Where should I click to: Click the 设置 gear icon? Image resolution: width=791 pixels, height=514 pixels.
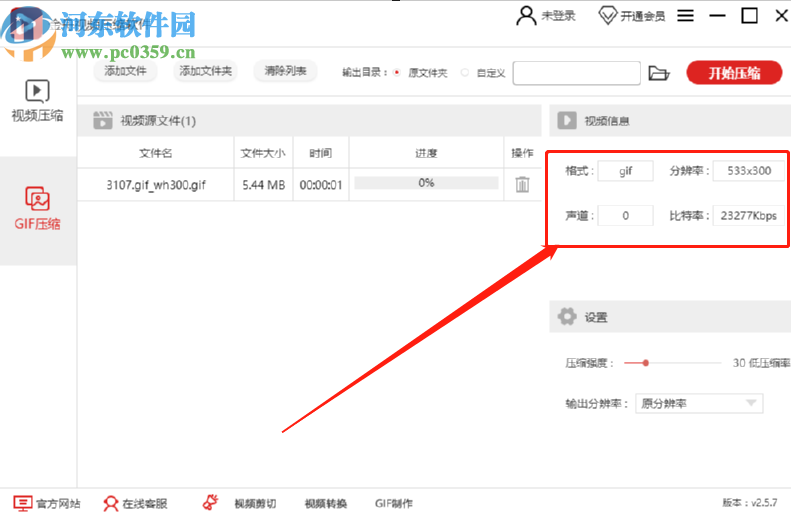(x=567, y=317)
